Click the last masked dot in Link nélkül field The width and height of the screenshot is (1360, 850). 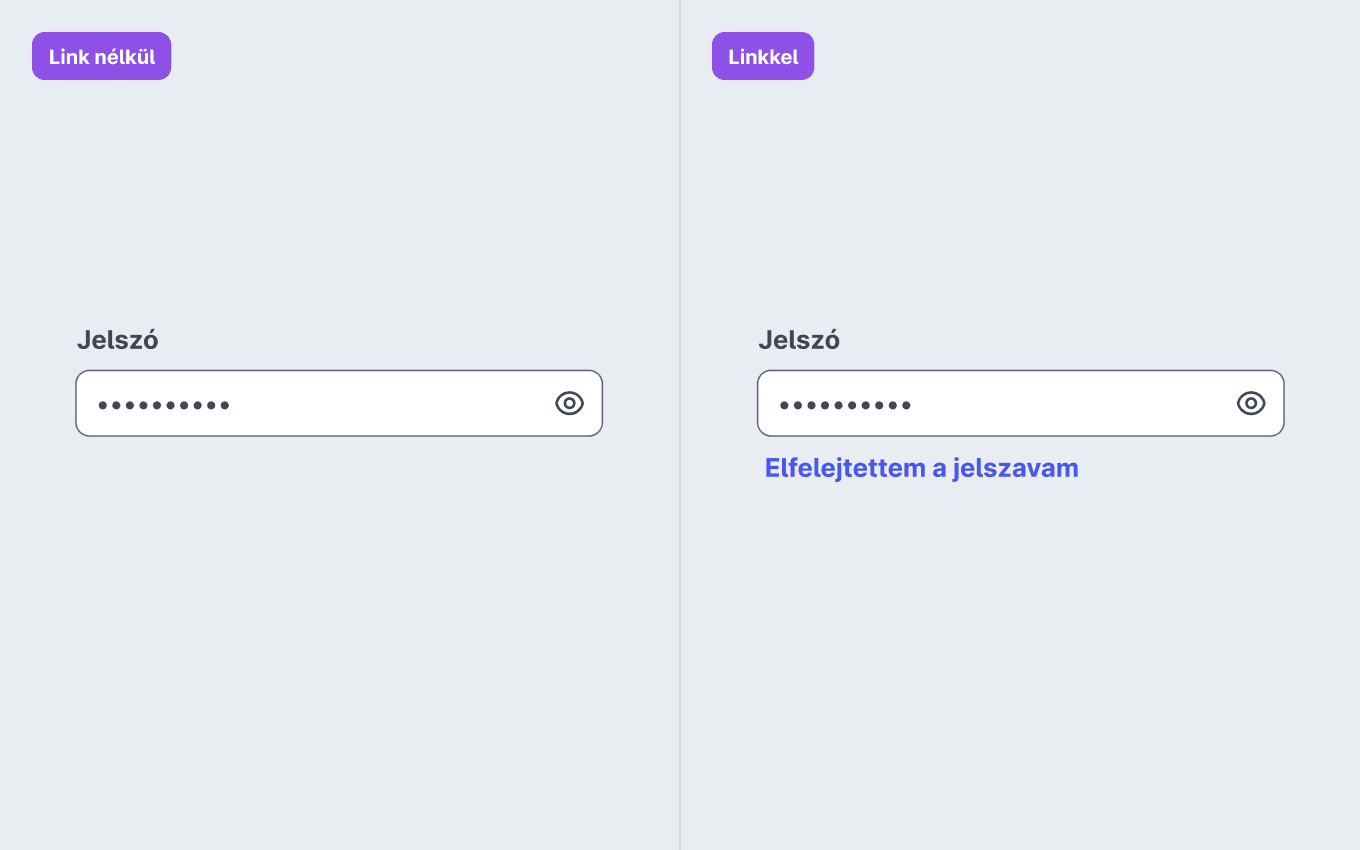(x=225, y=405)
